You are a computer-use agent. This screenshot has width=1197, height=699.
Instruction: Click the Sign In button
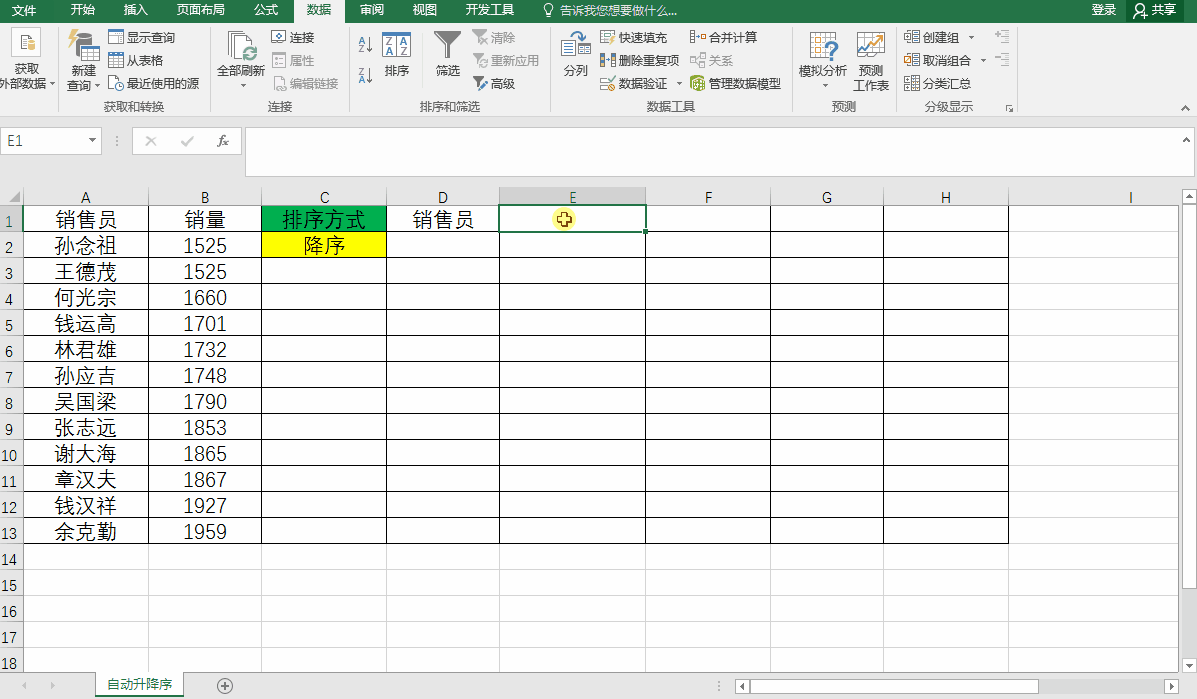[x=1104, y=10]
